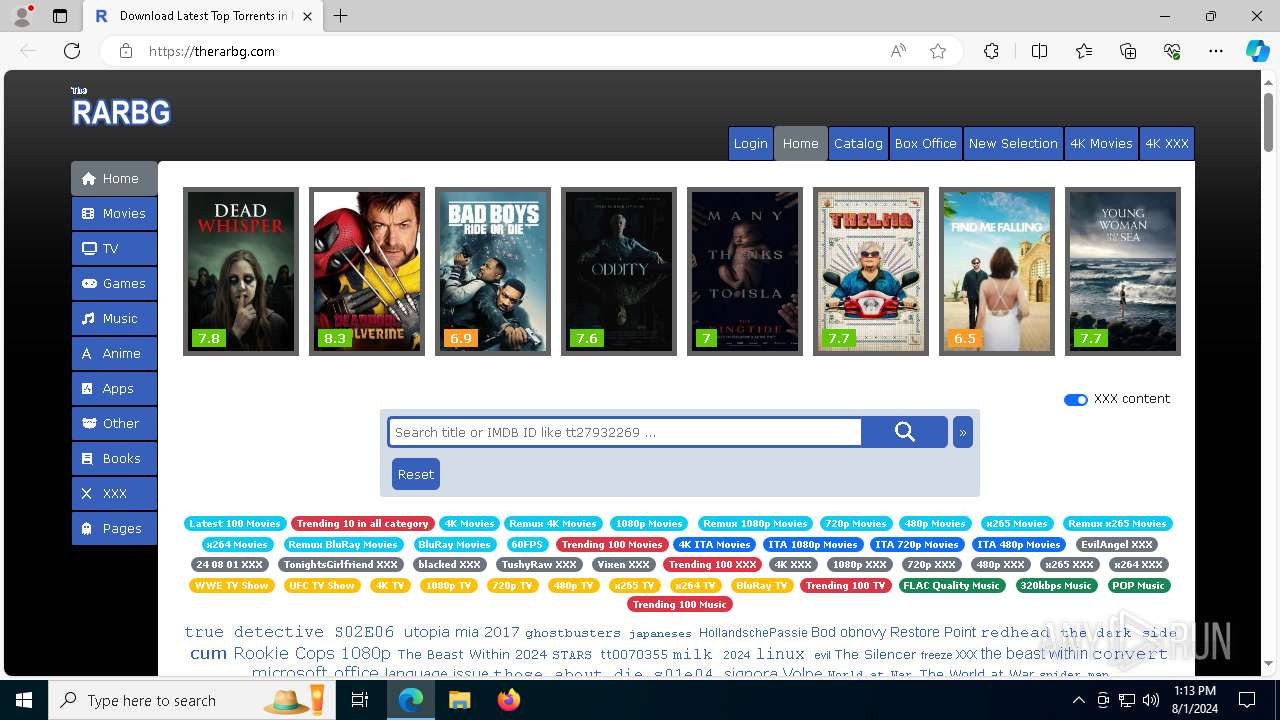Open the FLAC Quality Music tag
1280x720 pixels.
[951, 585]
